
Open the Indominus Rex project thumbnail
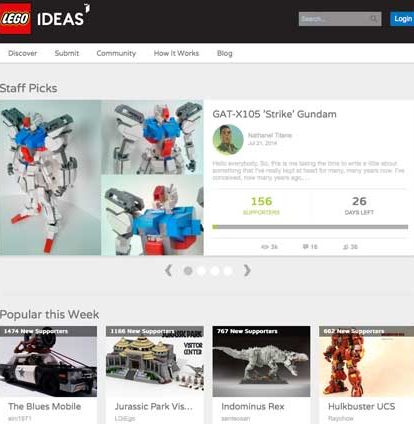point(261,362)
